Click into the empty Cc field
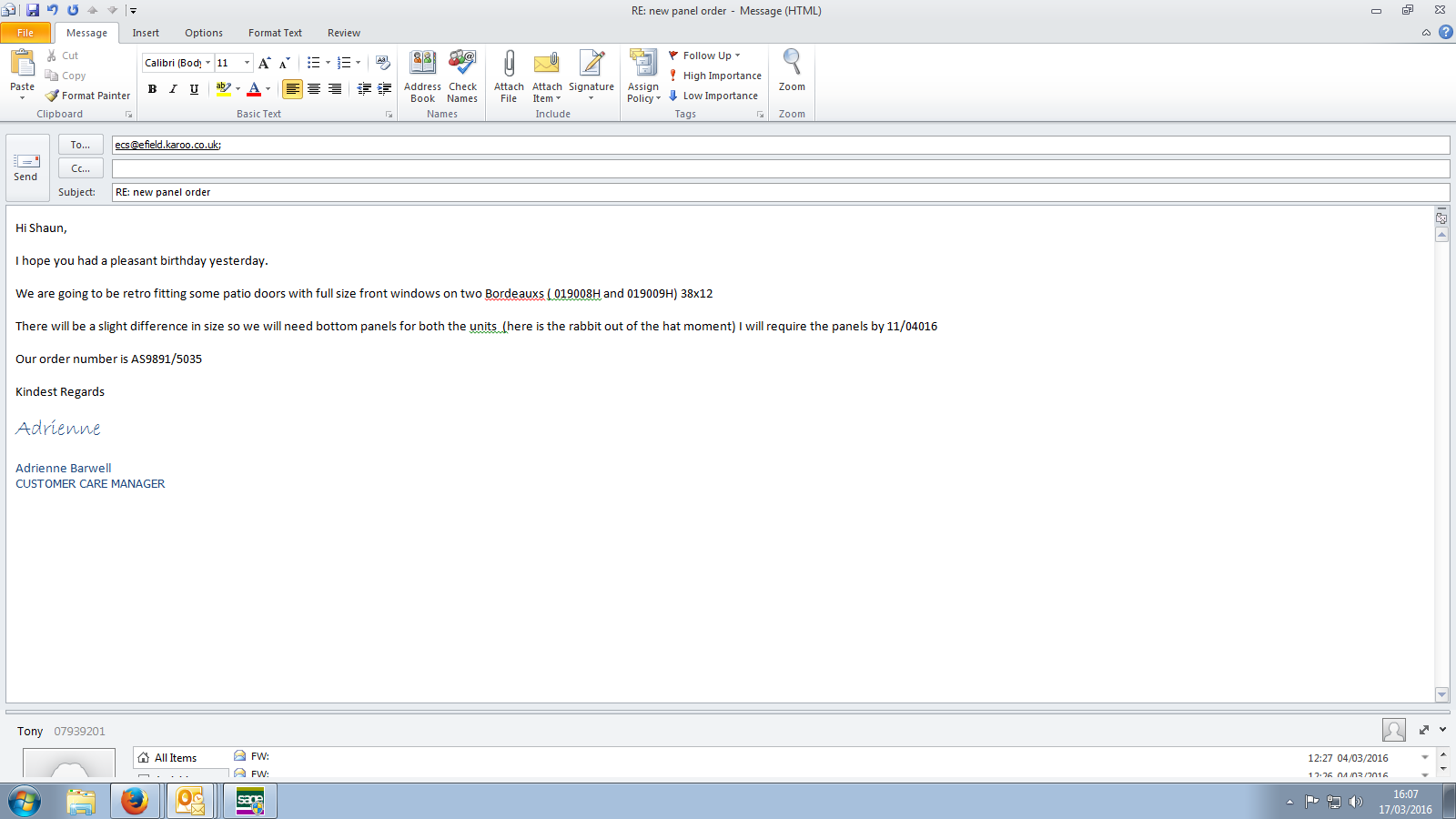 pyautogui.click(x=781, y=168)
